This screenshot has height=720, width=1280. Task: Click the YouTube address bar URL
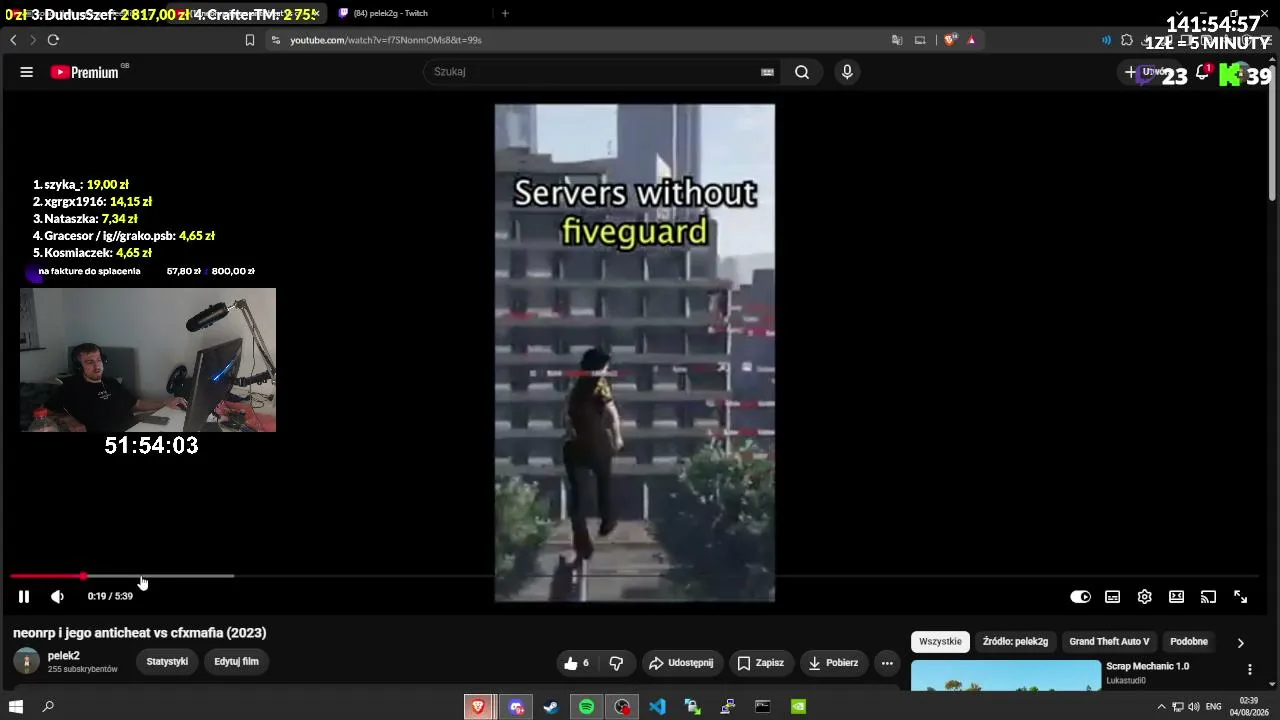point(386,40)
